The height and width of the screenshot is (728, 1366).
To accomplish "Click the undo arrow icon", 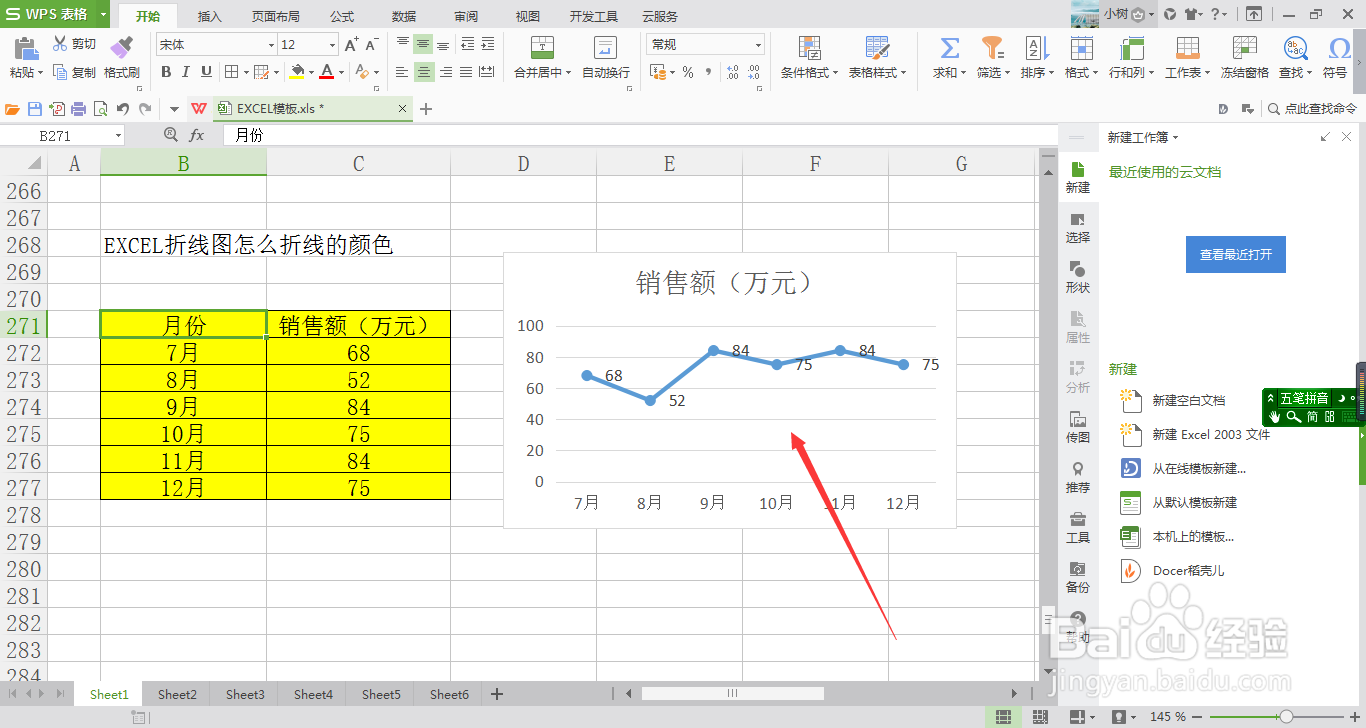I will (123, 109).
